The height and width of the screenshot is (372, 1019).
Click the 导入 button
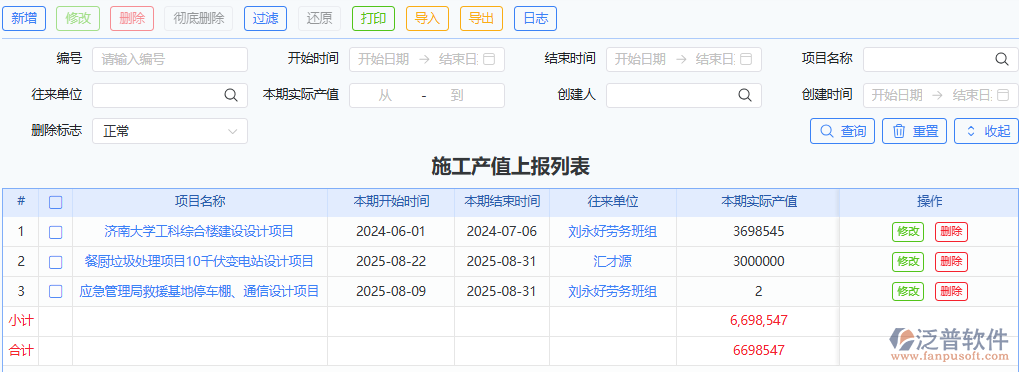(427, 18)
